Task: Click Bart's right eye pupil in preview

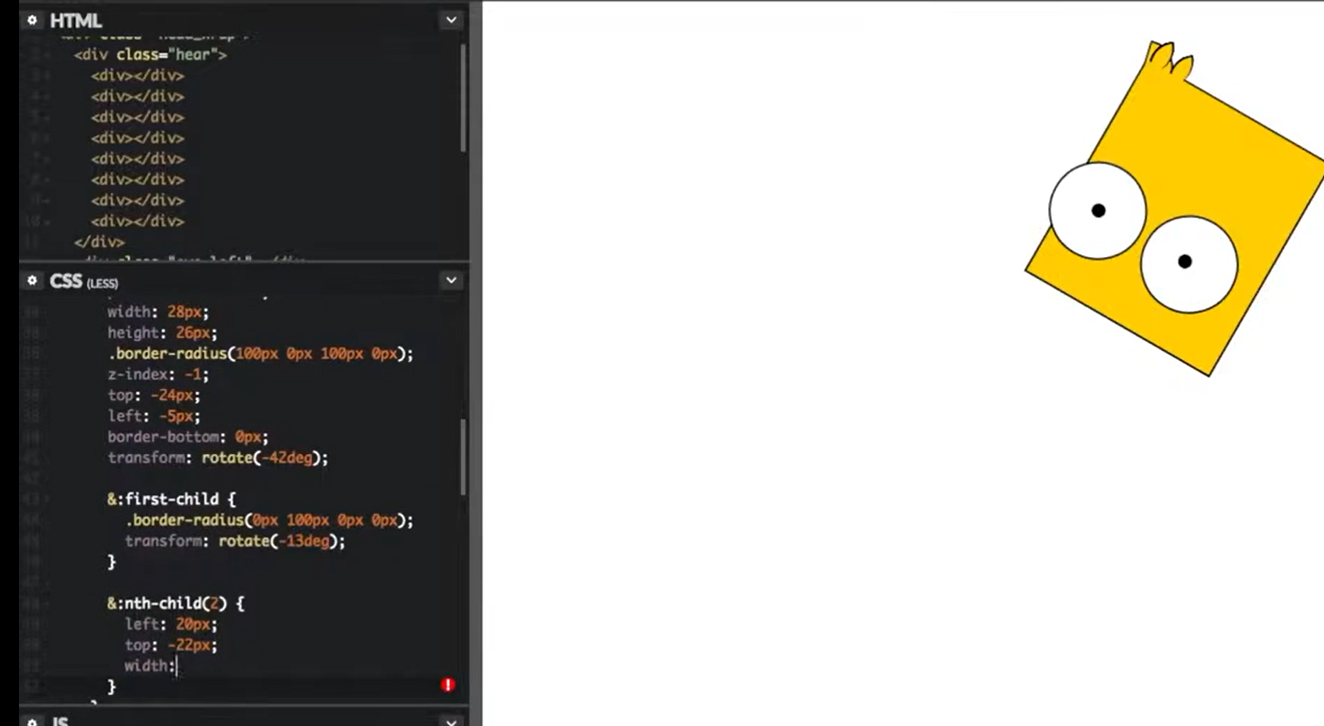Action: [x=1185, y=262]
